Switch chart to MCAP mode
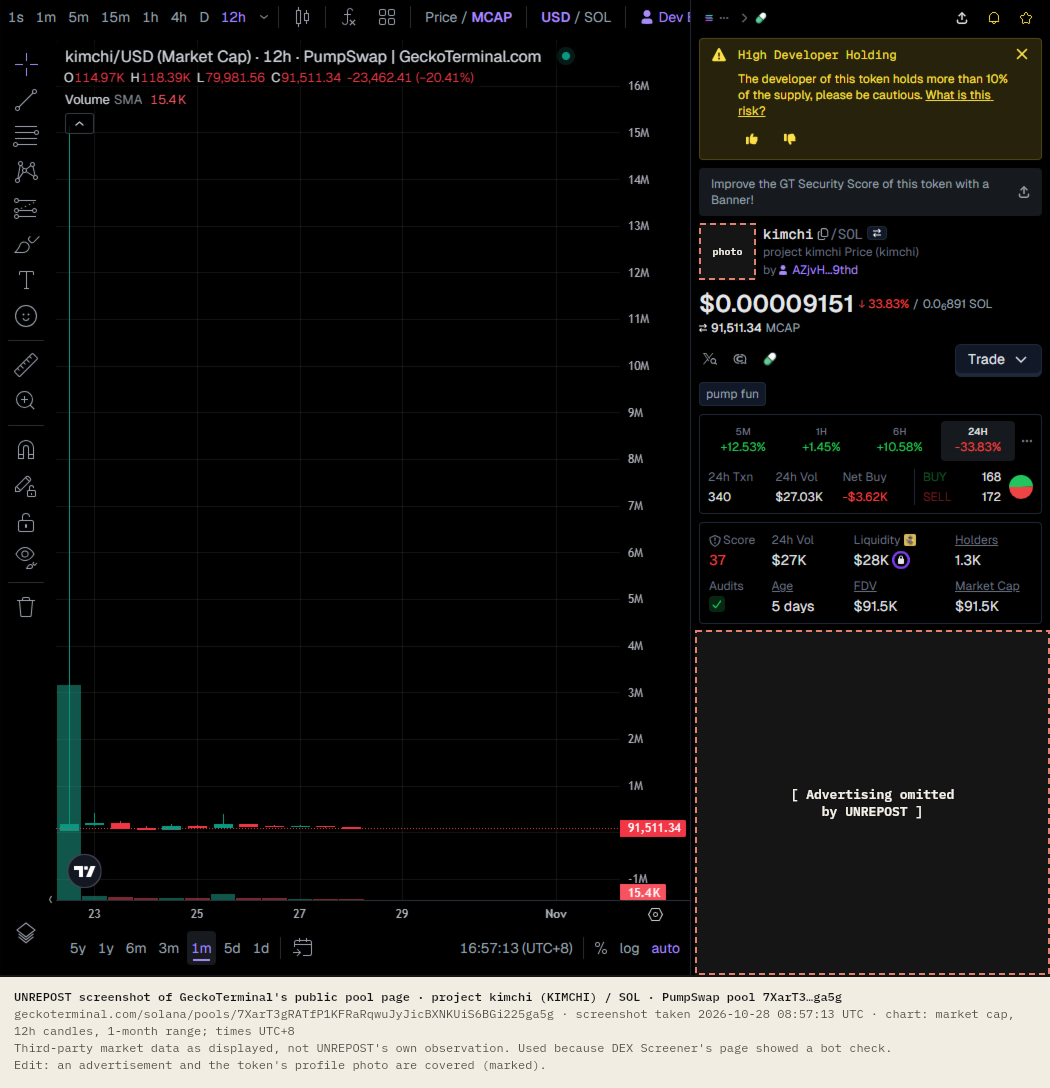The height and width of the screenshot is (1088, 1050). (x=491, y=17)
